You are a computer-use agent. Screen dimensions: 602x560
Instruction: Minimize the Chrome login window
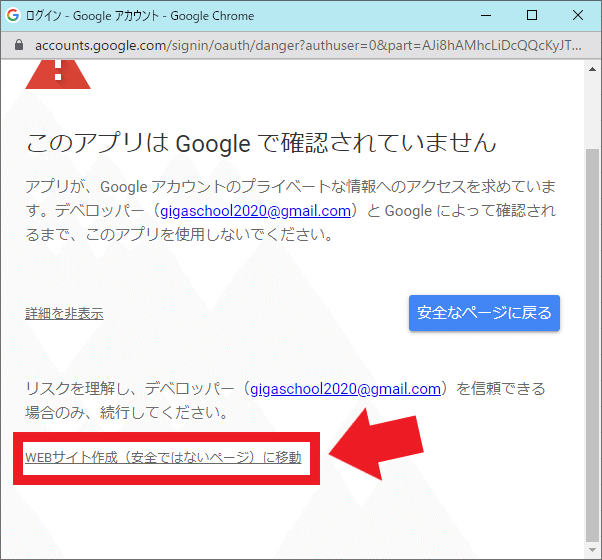tap(486, 15)
